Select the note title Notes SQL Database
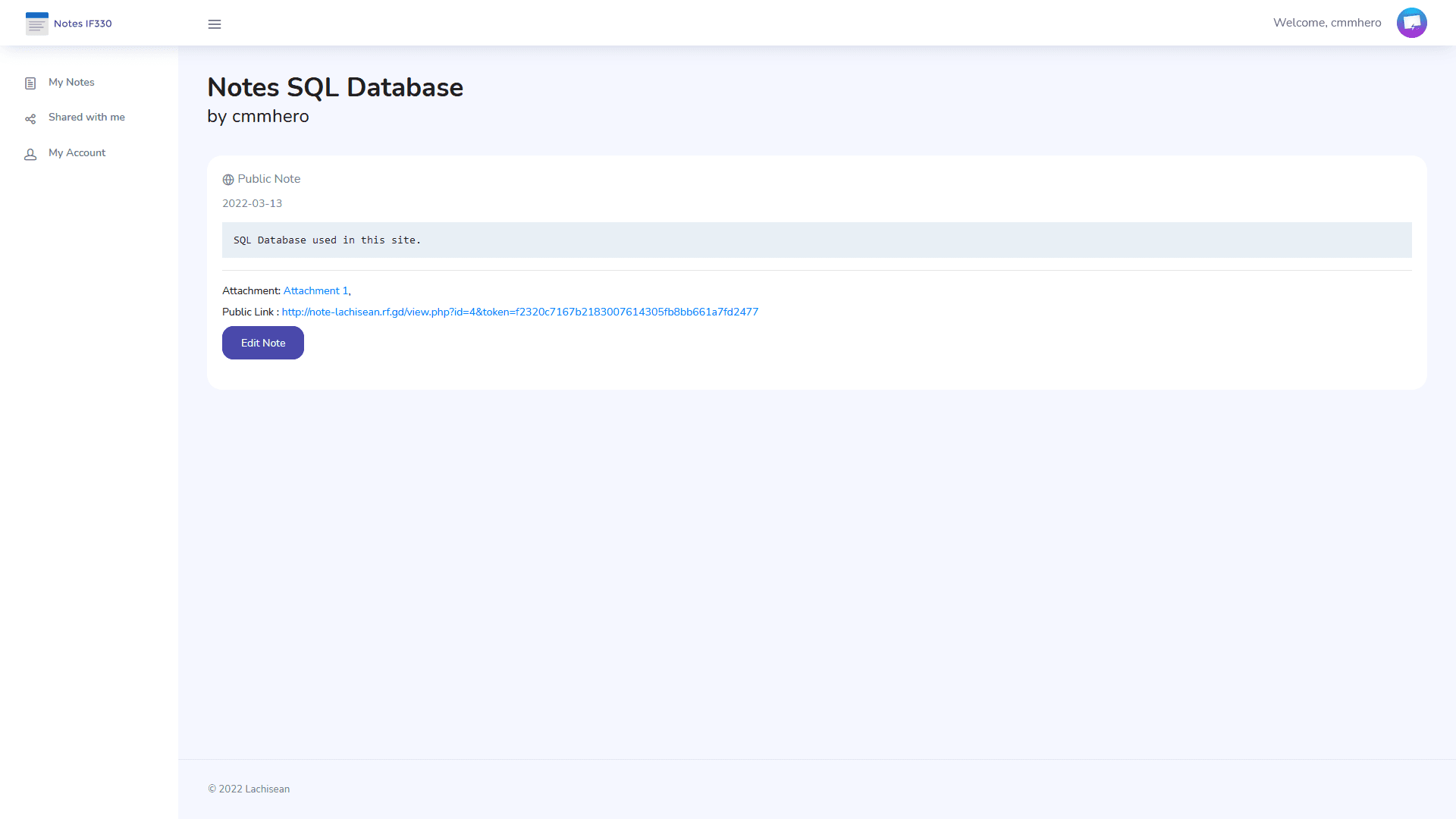 [x=335, y=87]
